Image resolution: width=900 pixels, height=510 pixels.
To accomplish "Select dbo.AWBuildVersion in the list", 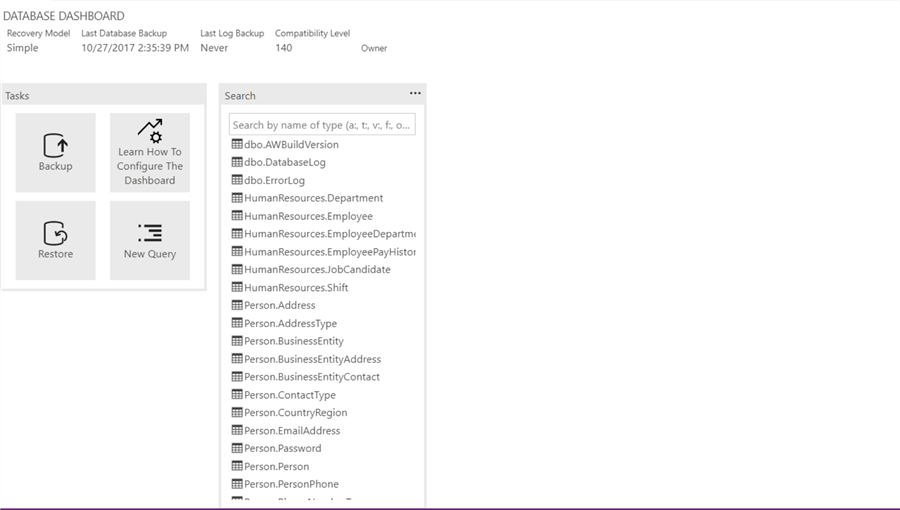I will click(292, 145).
